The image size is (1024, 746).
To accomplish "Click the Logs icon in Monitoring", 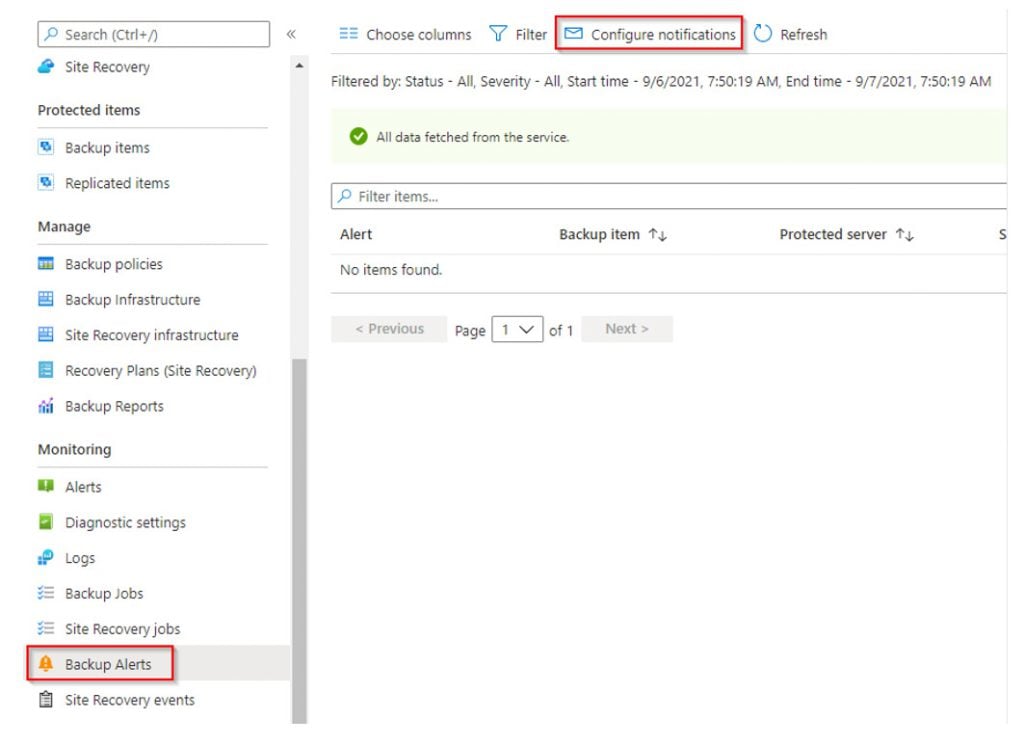I will (x=45, y=558).
